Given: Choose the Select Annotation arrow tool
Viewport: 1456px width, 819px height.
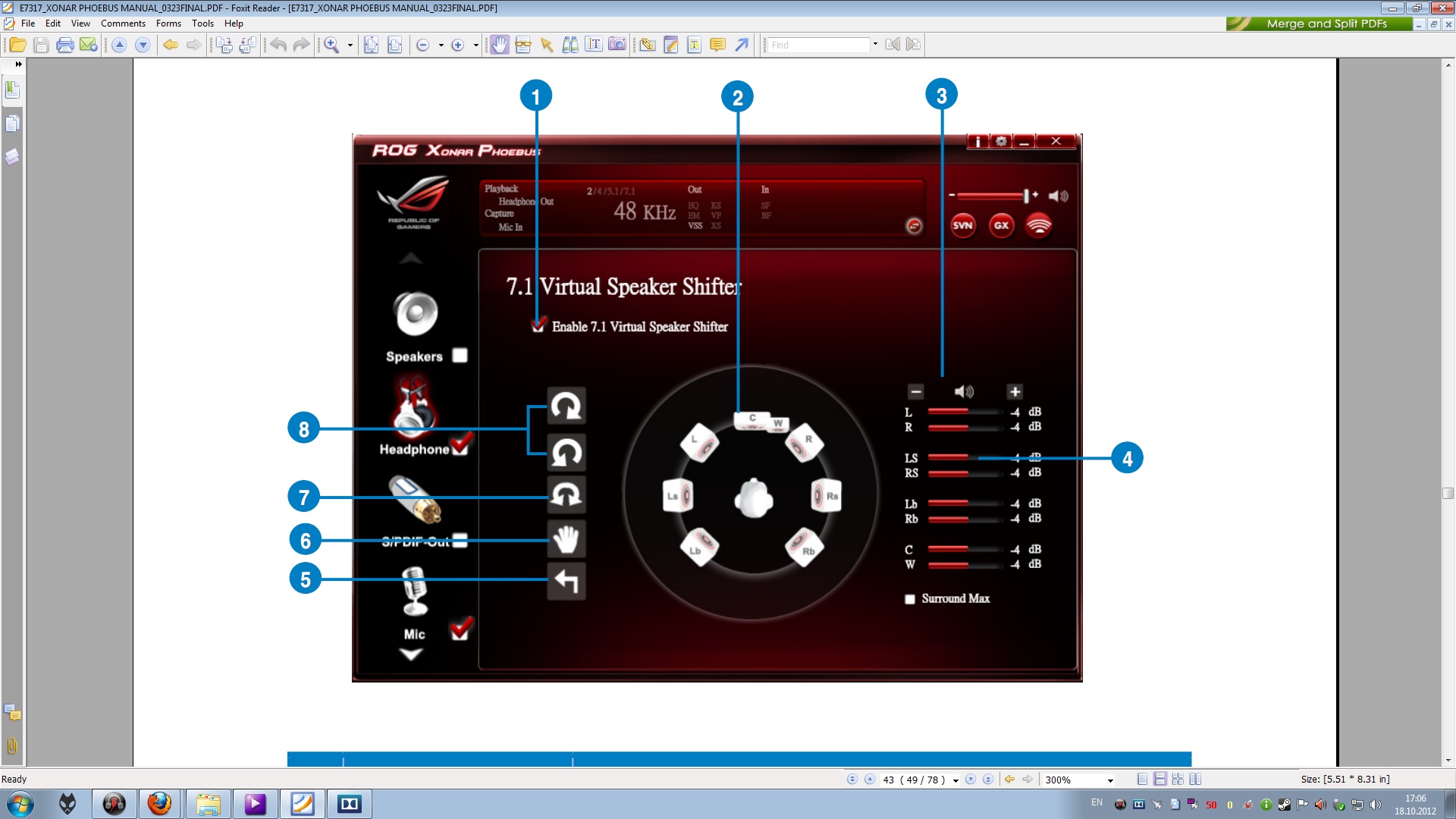Looking at the screenshot, I should click(546, 45).
